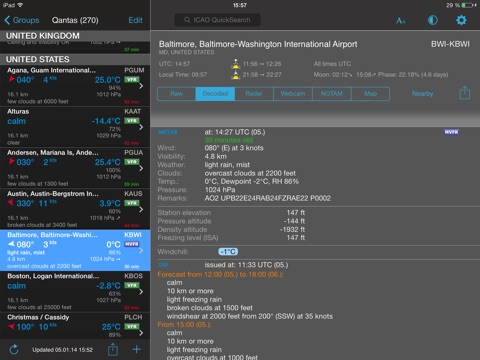
Task: Tap the Austin wind direction arrow
Action: pos(11,202)
